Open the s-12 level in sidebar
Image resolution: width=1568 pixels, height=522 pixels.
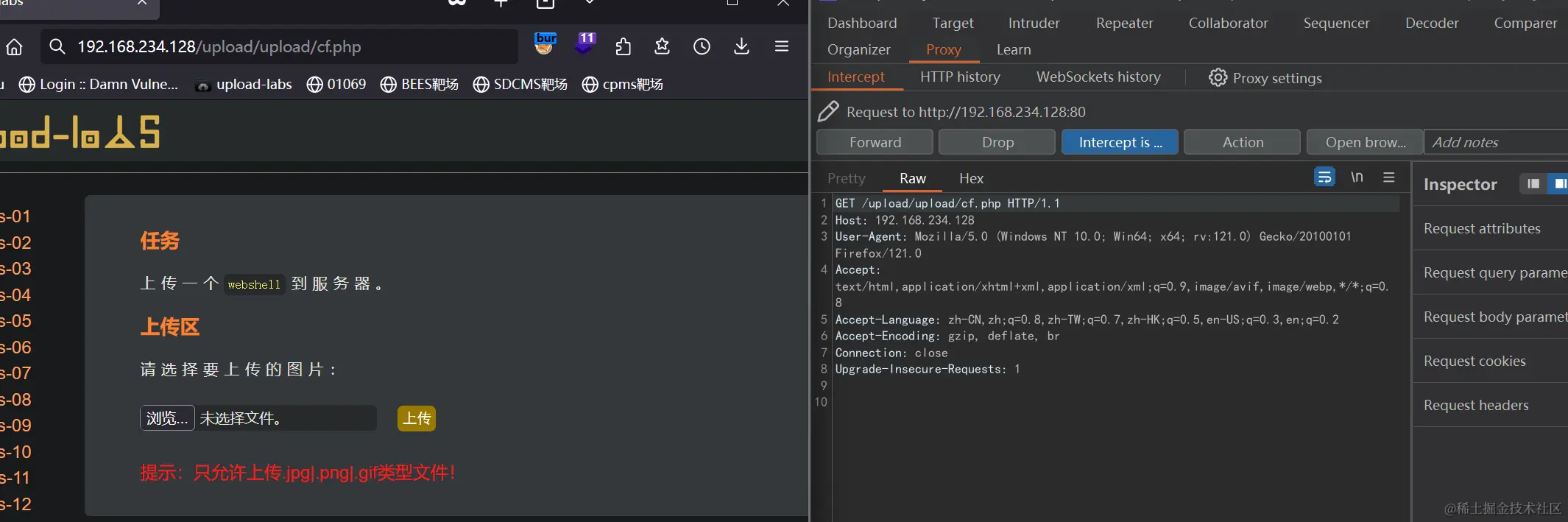(x=15, y=504)
